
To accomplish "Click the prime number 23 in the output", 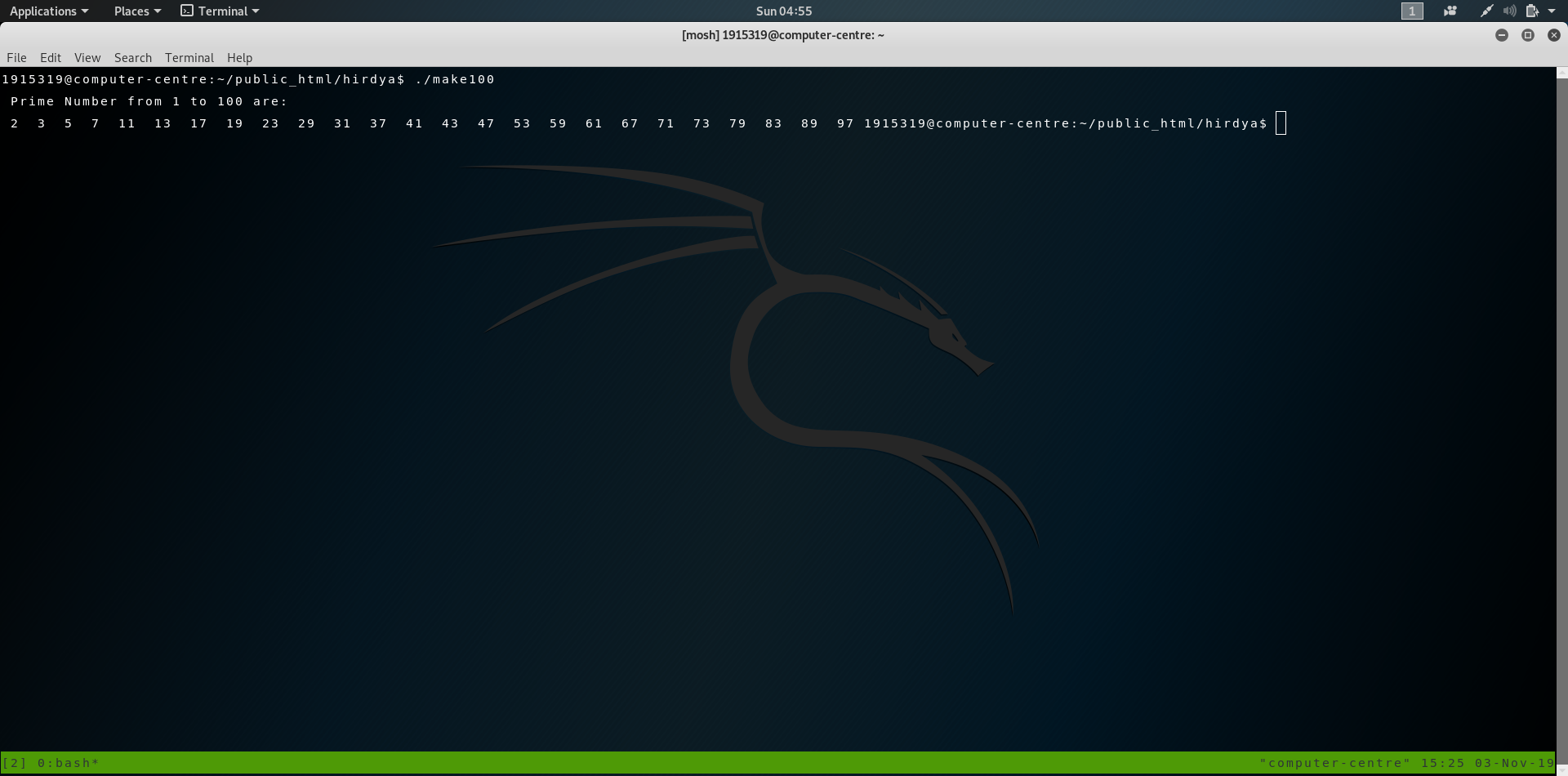I will 270,123.
